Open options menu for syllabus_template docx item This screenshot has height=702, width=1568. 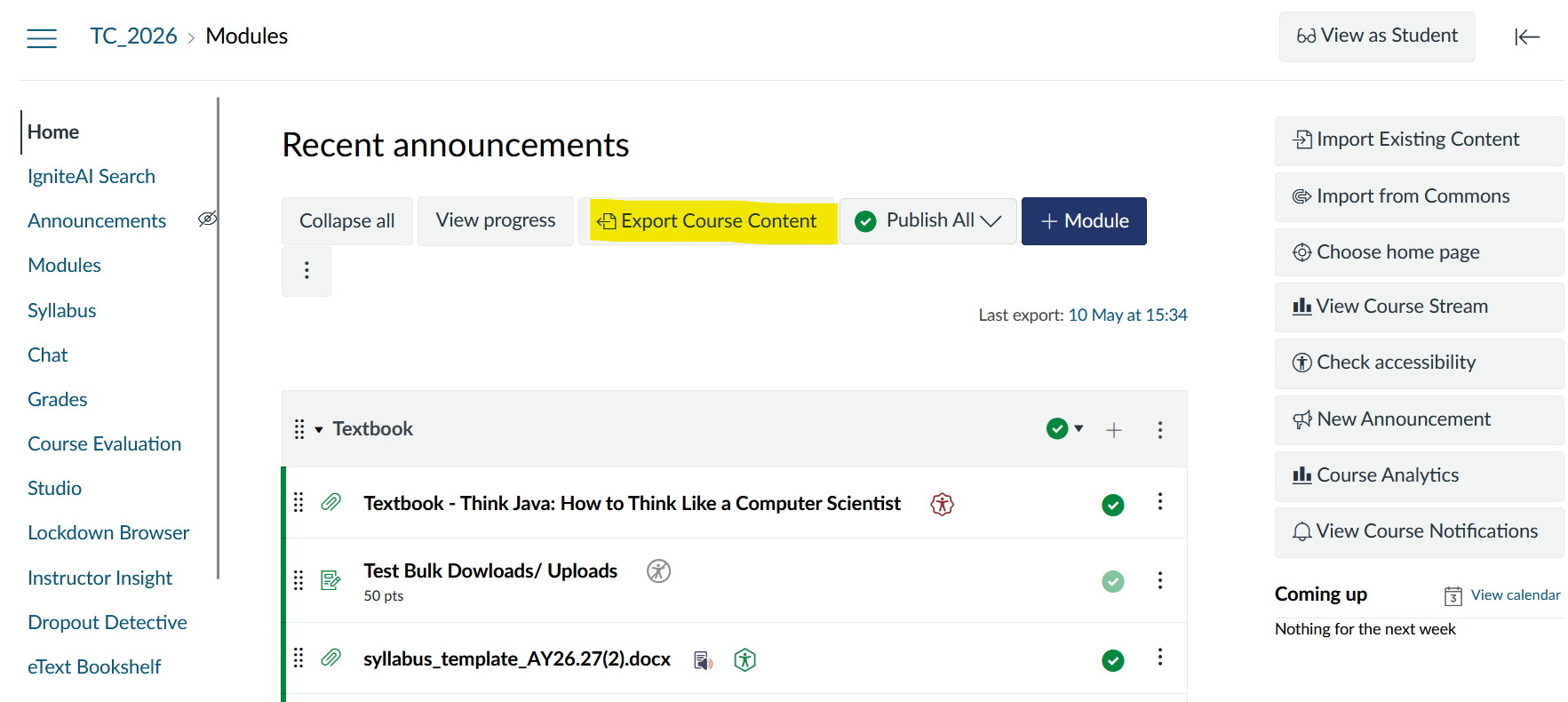click(1159, 658)
